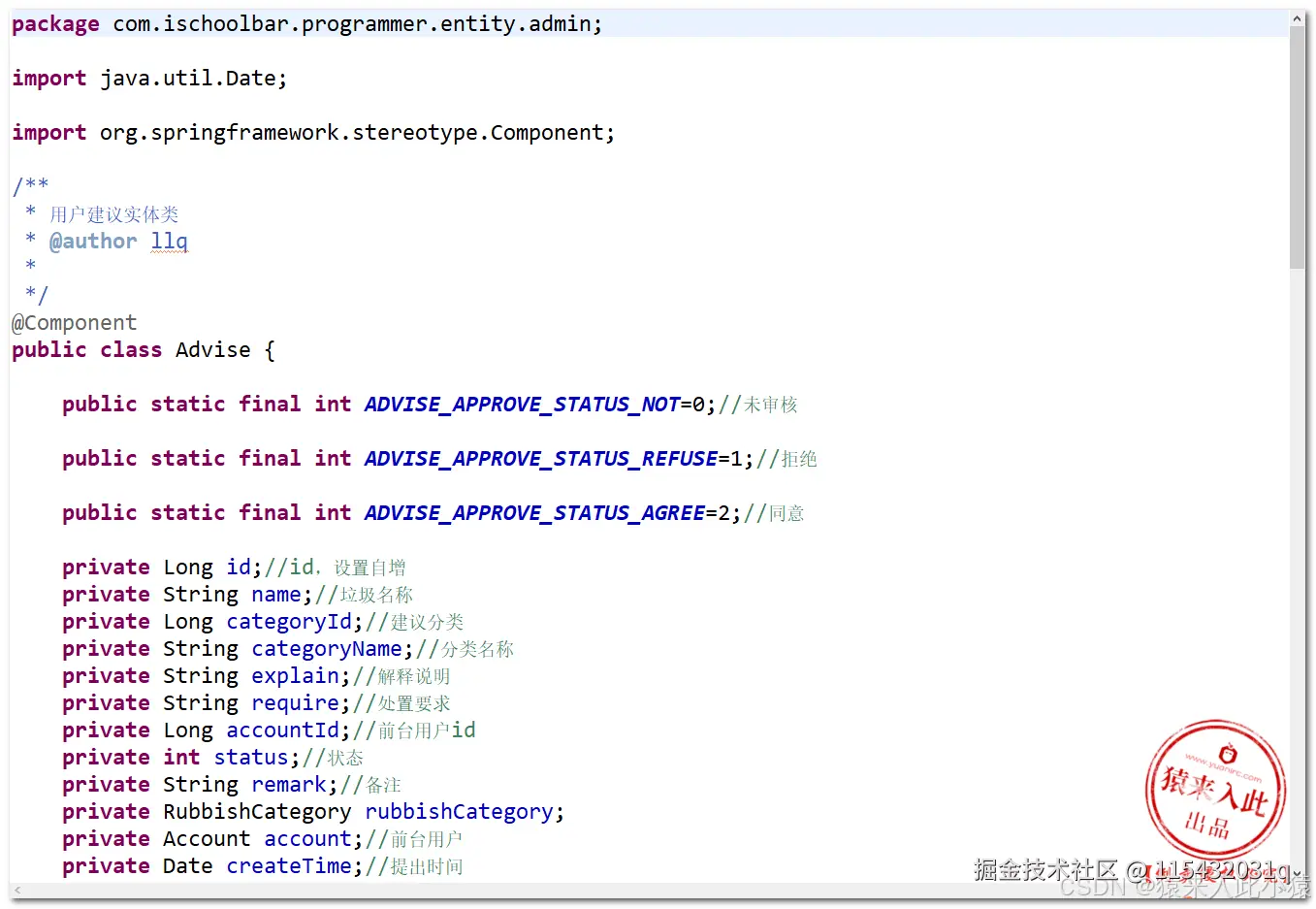1316x909 pixels.
Task: Click the 处置要求 comment
Action: (401, 703)
